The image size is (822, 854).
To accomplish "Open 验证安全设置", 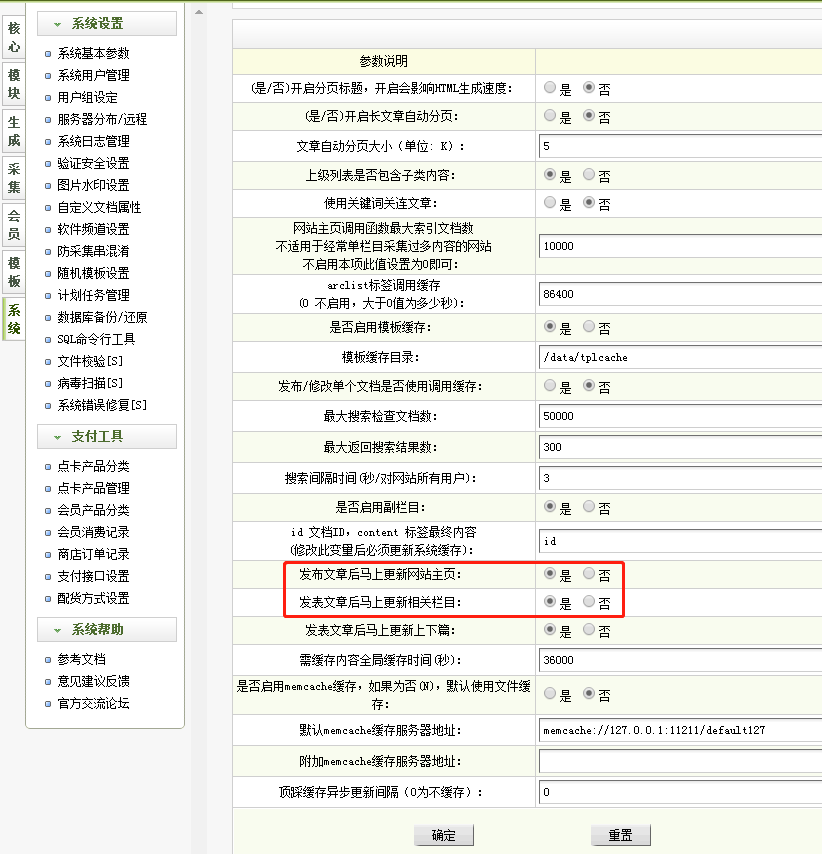I will pyautogui.click(x=93, y=163).
